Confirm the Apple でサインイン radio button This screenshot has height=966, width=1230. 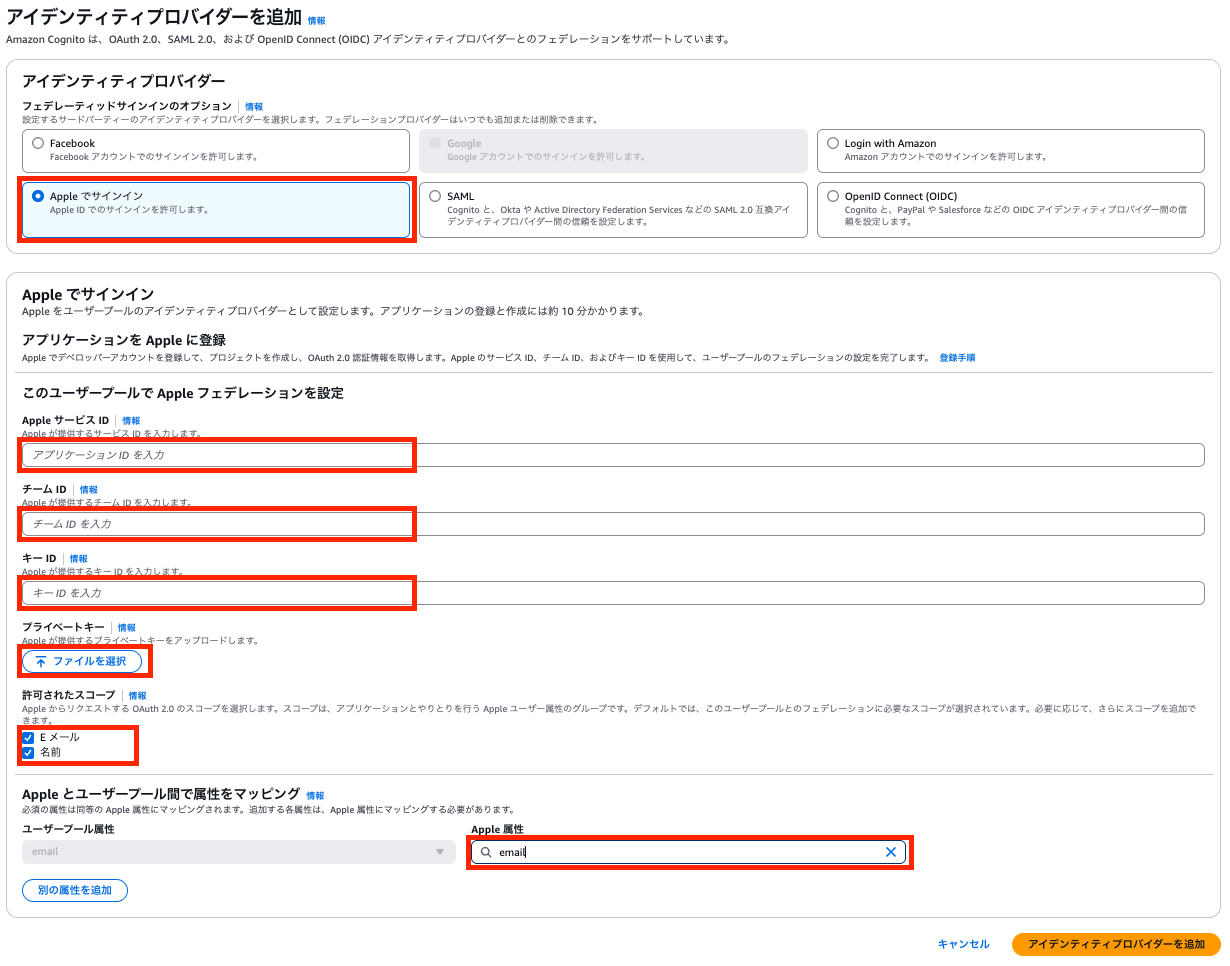pyautogui.click(x=37, y=198)
